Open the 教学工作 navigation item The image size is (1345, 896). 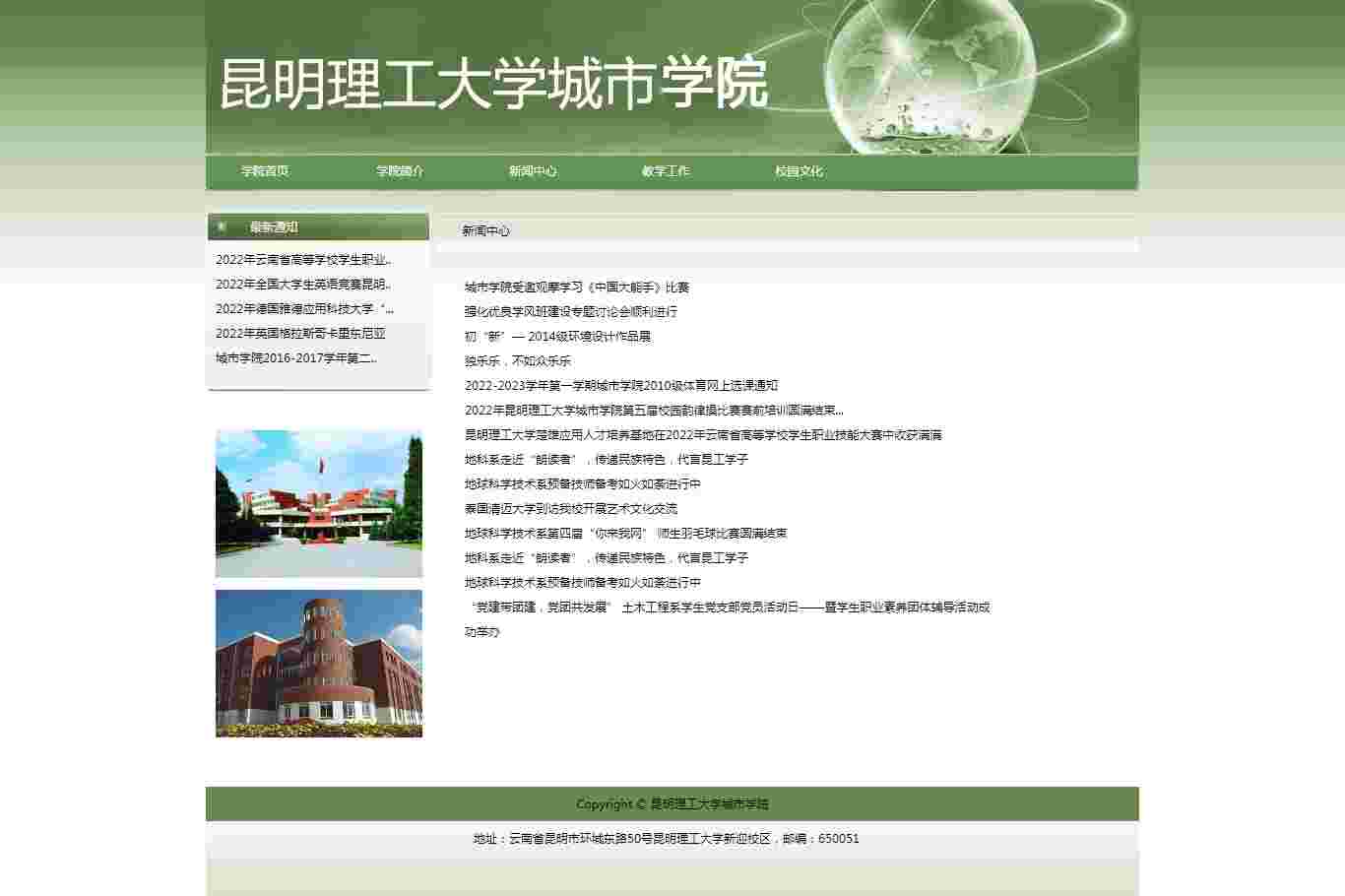[x=666, y=171]
